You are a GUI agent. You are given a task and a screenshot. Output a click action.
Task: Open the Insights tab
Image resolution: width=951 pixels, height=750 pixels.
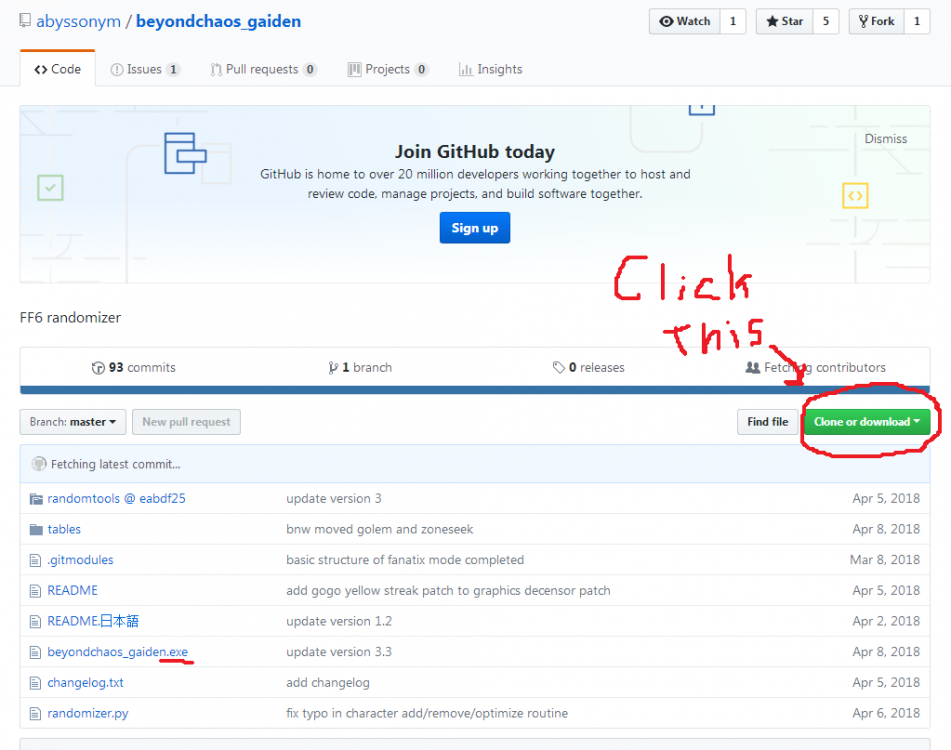(491, 70)
